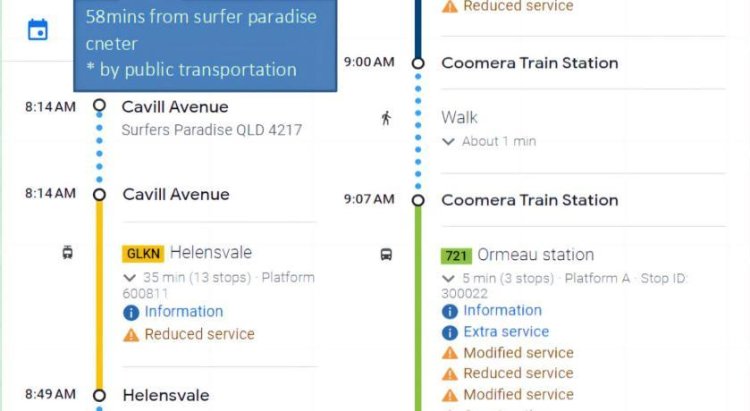Click the first Modified service warning icon

click(x=450, y=353)
